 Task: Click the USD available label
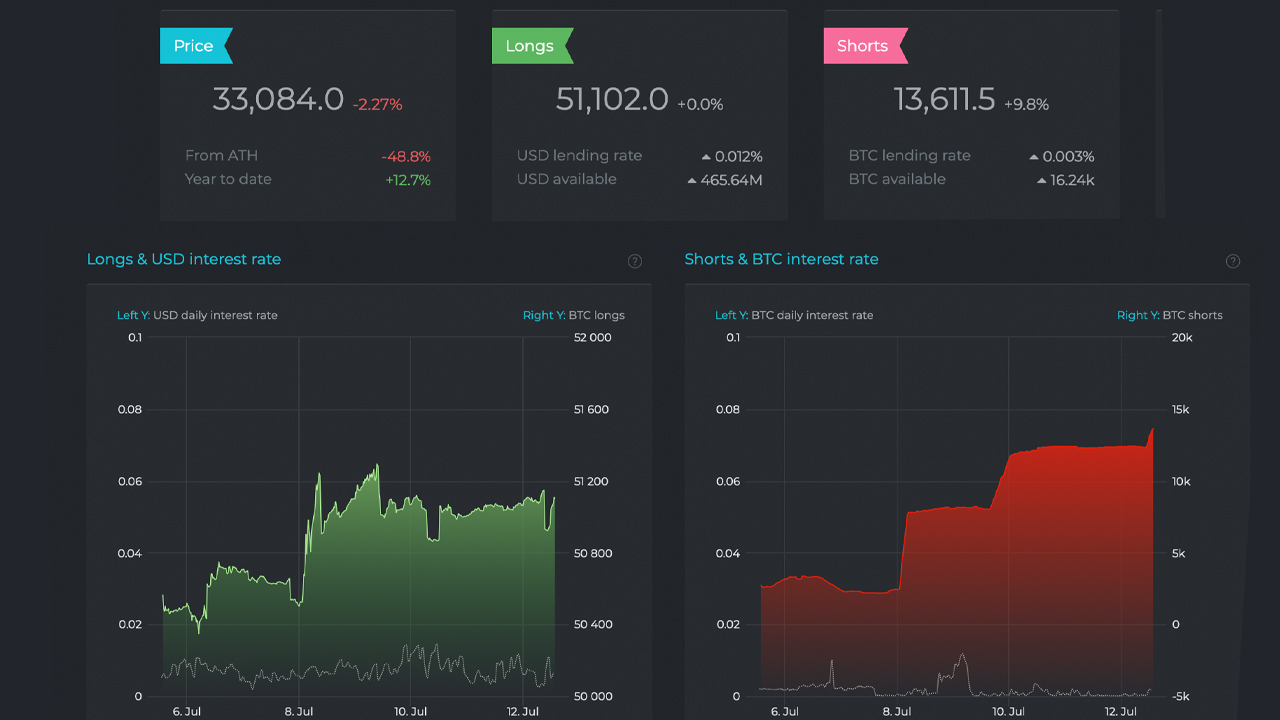tap(567, 179)
